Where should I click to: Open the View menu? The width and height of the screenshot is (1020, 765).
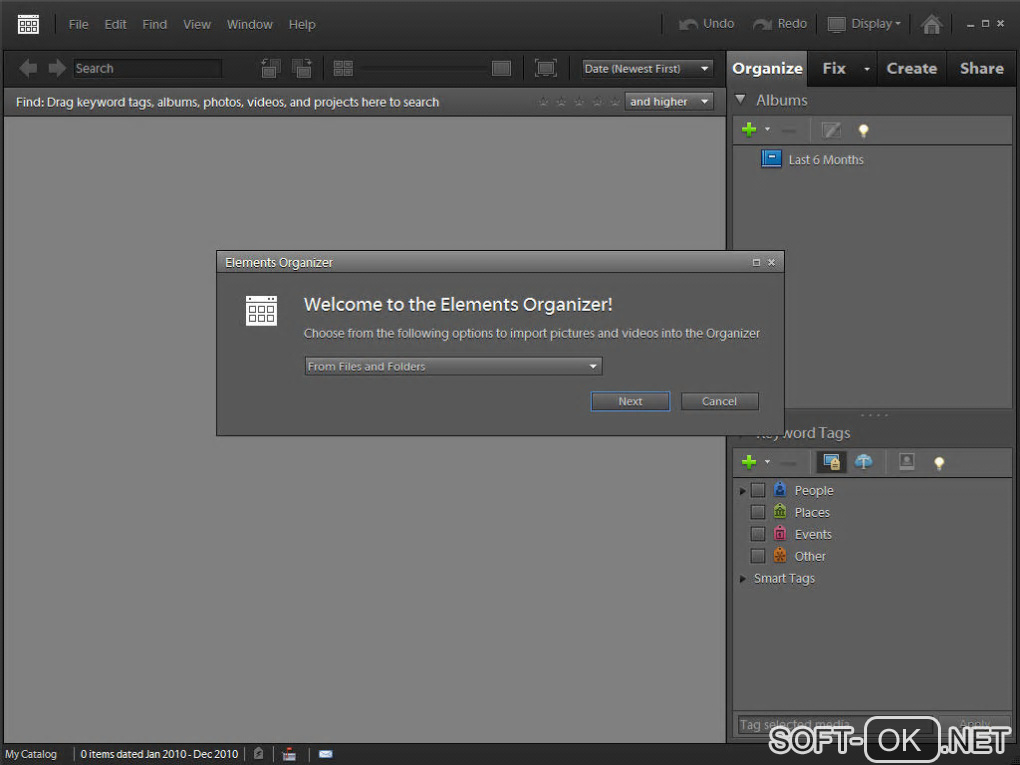click(x=196, y=25)
